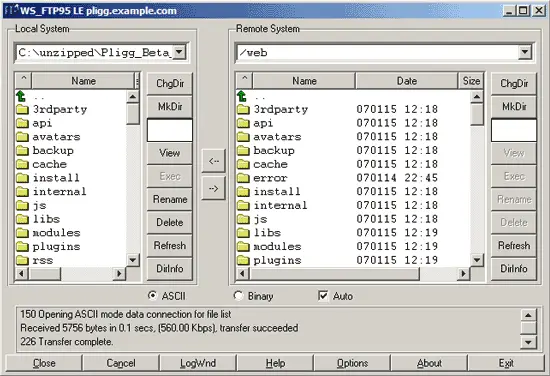Screen dimensions: 550x376
Task: Click the Exit button
Action: (x=506, y=363)
